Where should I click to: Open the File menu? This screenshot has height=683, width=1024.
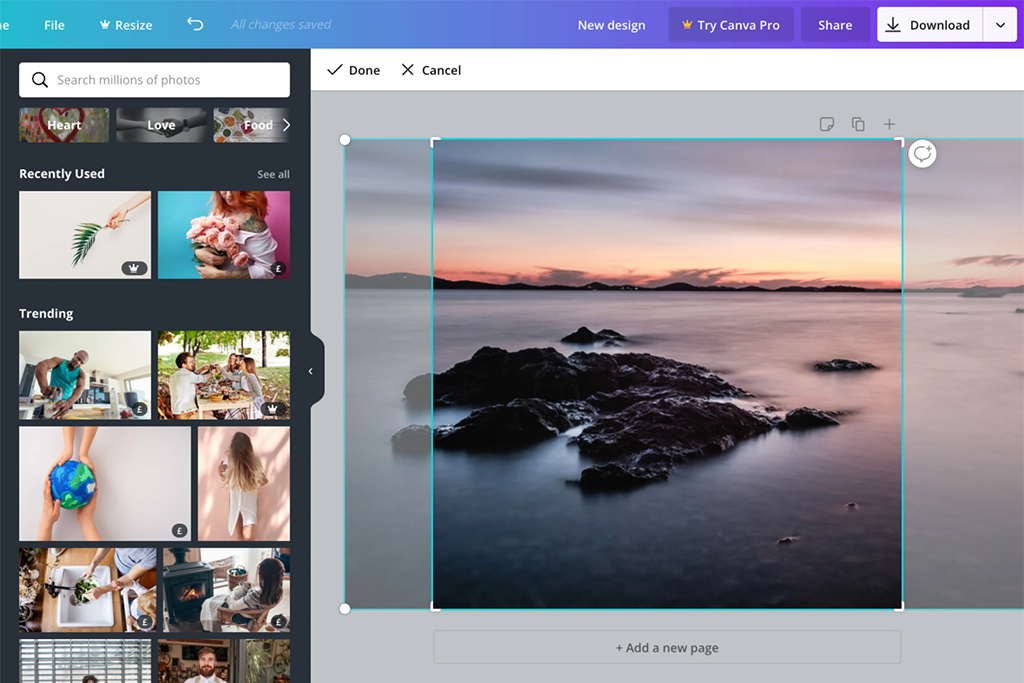(x=54, y=25)
